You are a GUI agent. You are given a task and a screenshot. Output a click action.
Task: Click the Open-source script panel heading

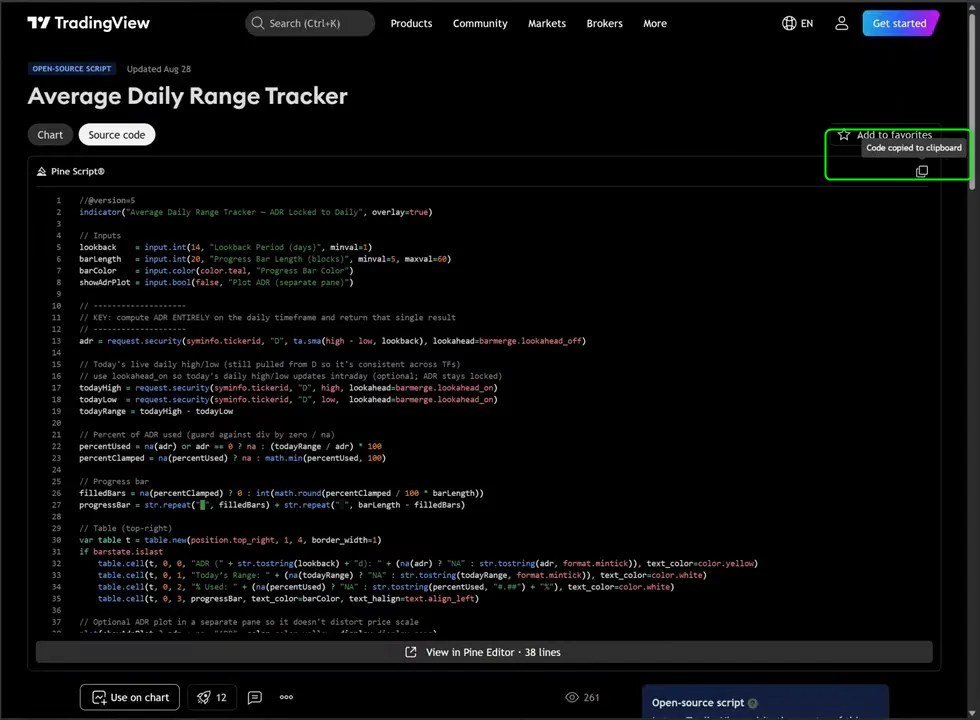click(698, 703)
